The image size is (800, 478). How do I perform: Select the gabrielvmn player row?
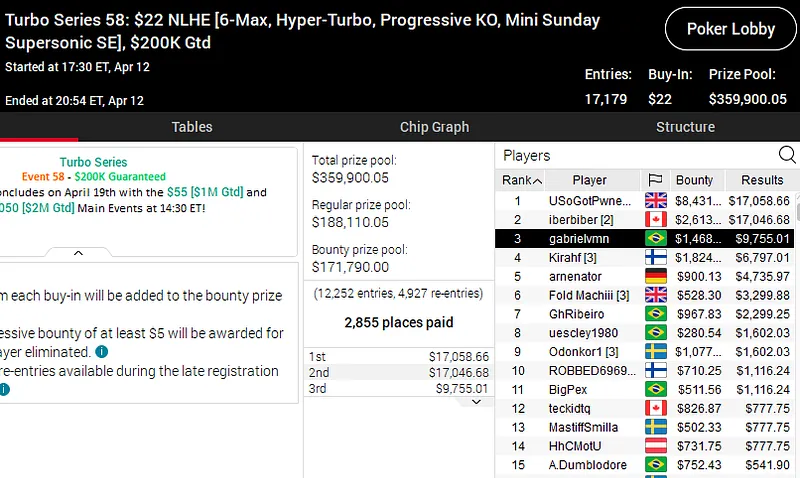pyautogui.click(x=589, y=238)
